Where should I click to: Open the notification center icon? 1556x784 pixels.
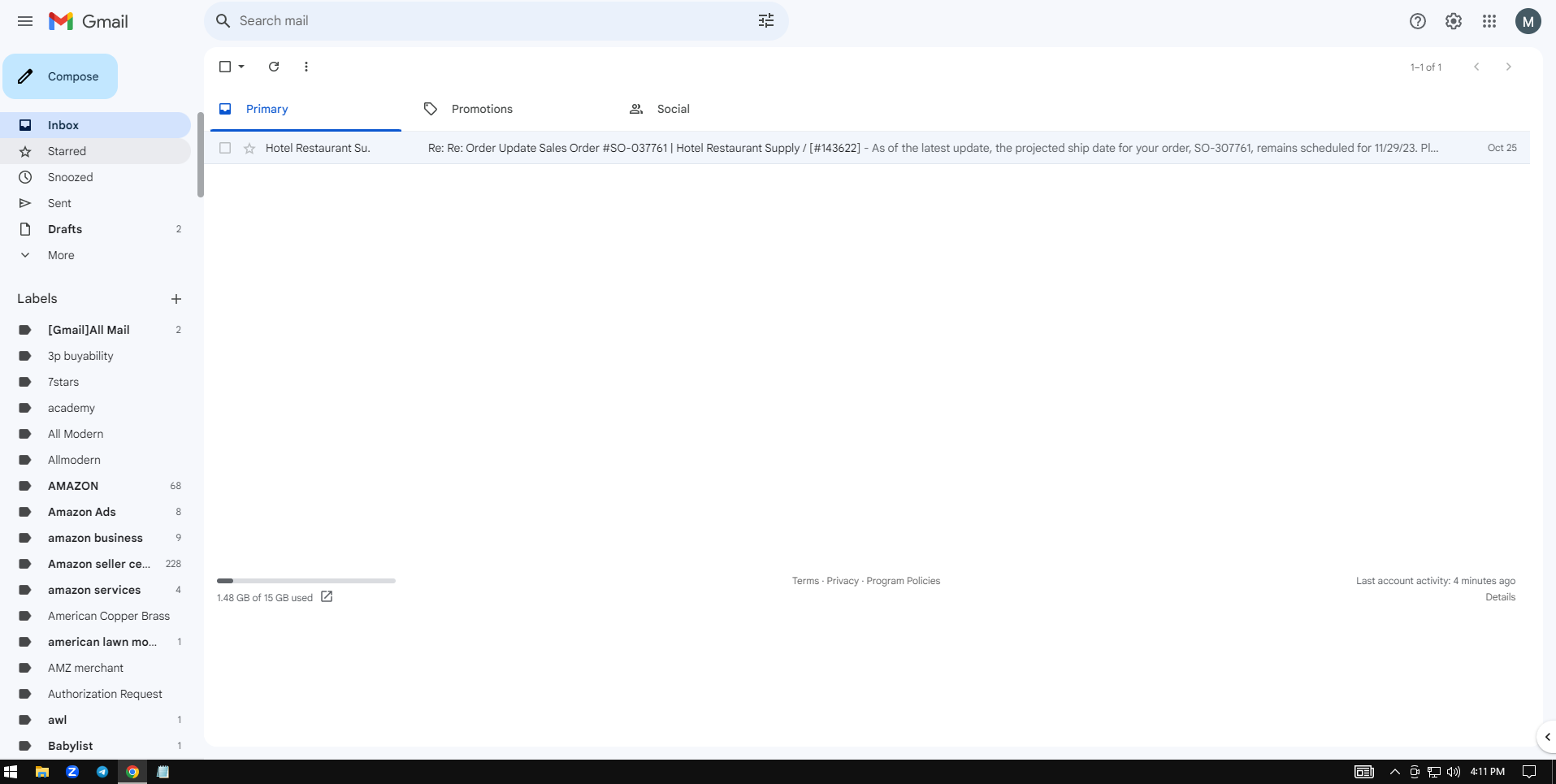tap(1528, 772)
